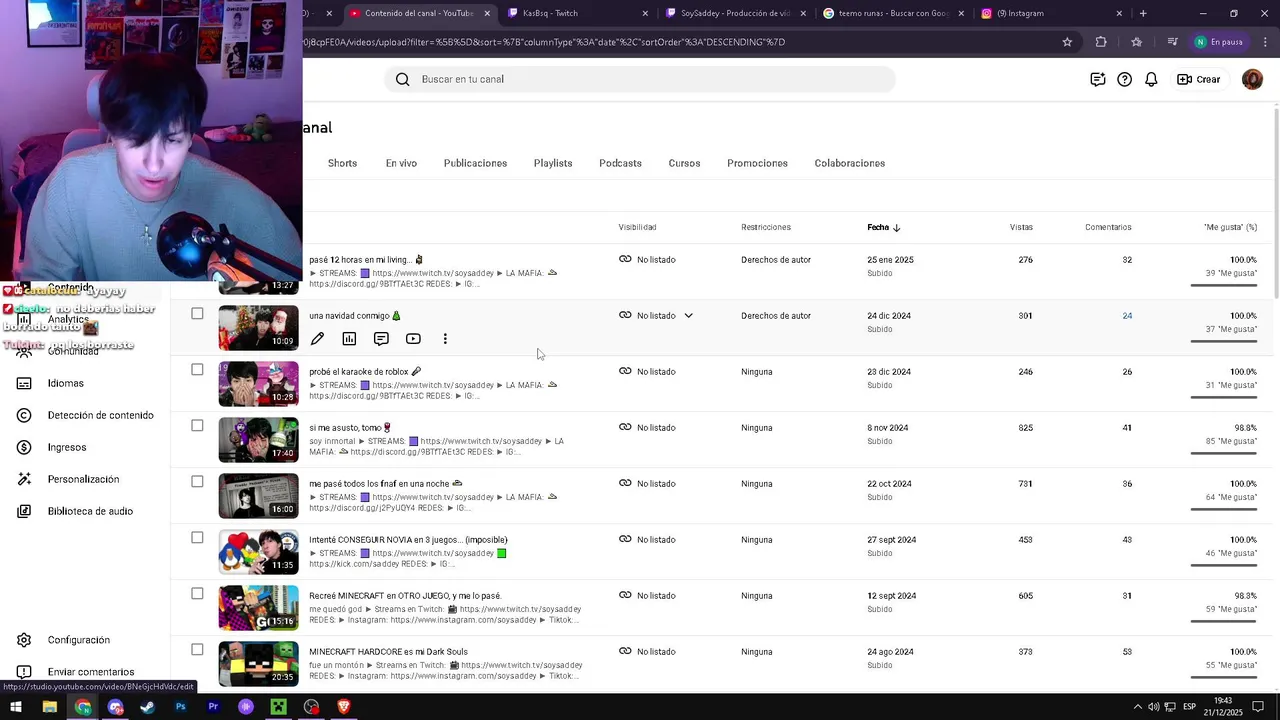Open the Colaboraciones tab
1280x720 pixels.
(x=849, y=163)
